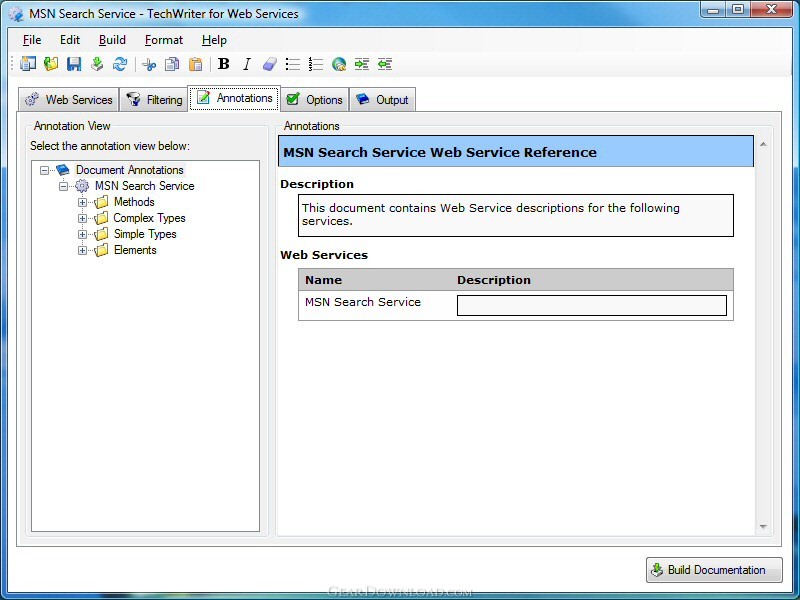Screen dimensions: 800x600
Task: Apply numbered list formatting
Action: [316, 64]
